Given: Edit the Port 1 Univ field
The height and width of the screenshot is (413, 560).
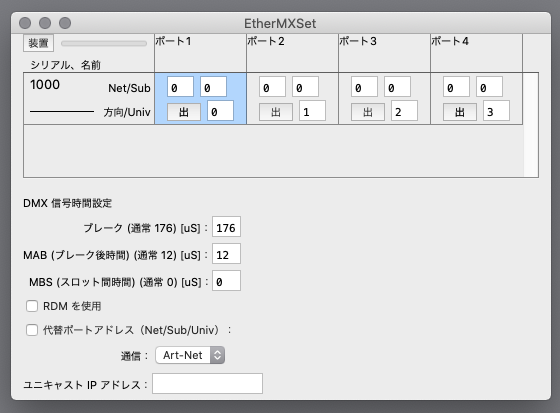Looking at the screenshot, I should (x=220, y=111).
